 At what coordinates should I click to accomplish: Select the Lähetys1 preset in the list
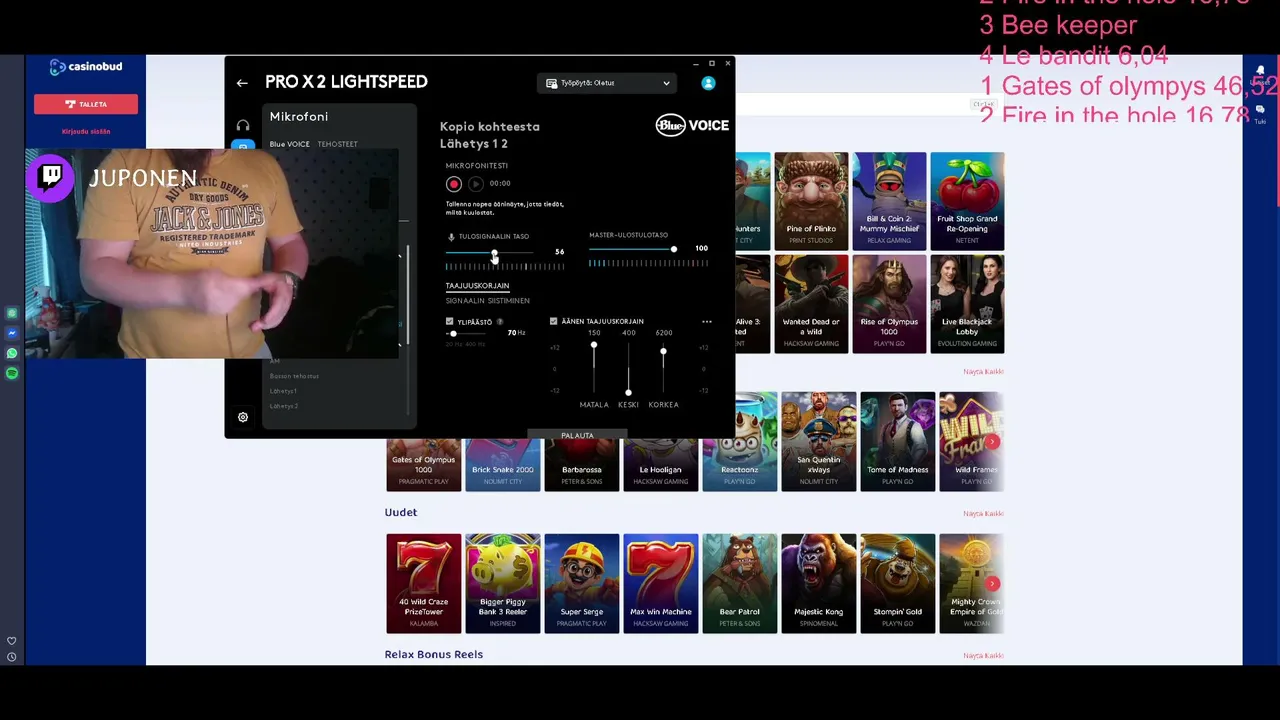pos(283,392)
